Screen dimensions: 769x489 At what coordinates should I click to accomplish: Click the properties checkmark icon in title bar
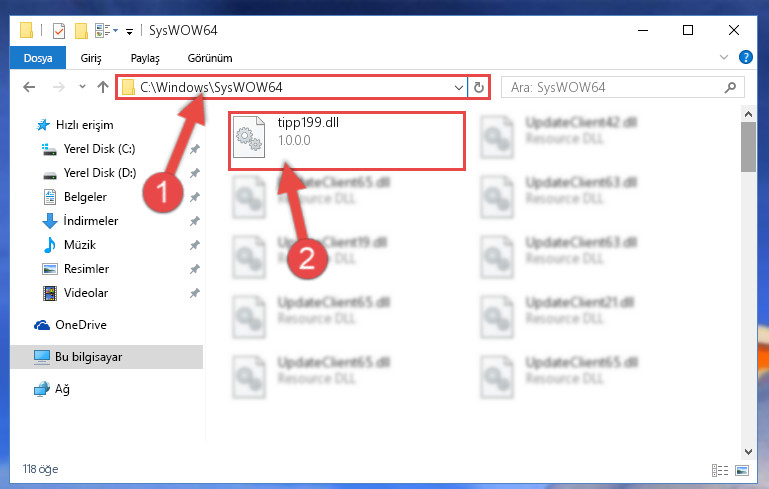coord(58,30)
